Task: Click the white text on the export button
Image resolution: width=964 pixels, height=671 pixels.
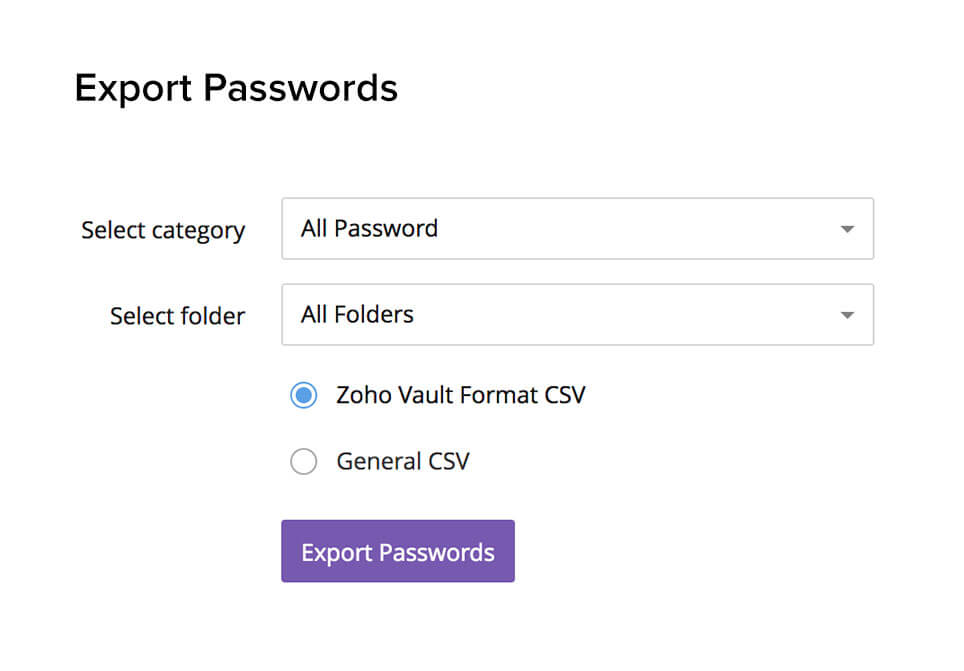Action: (398, 552)
